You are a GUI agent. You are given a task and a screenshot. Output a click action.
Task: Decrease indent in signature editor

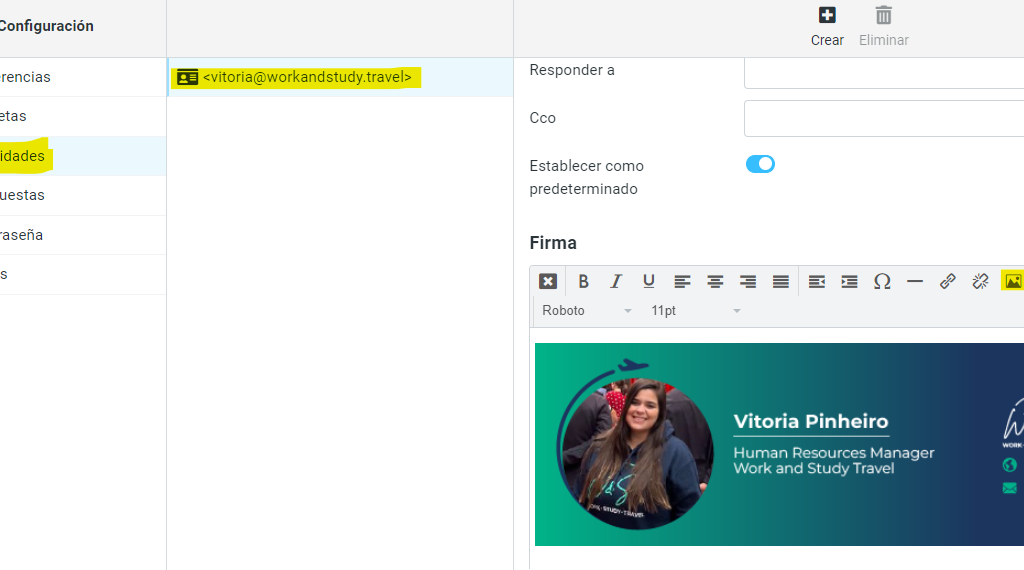coord(816,281)
